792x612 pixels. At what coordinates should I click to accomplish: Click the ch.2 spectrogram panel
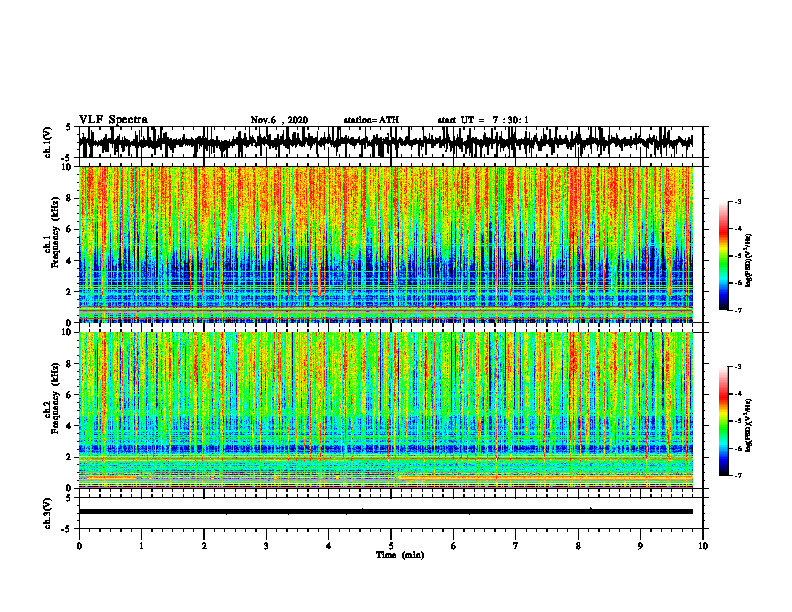pyautogui.click(x=385, y=410)
